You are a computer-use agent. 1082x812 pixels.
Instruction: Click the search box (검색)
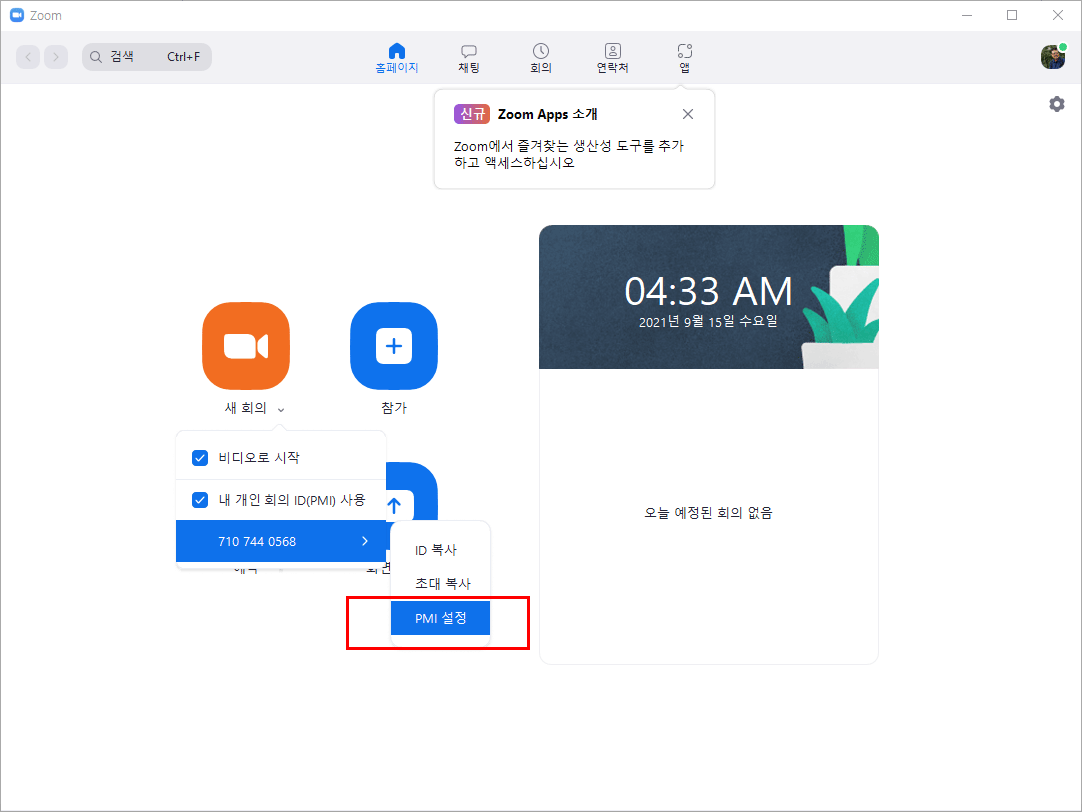147,57
